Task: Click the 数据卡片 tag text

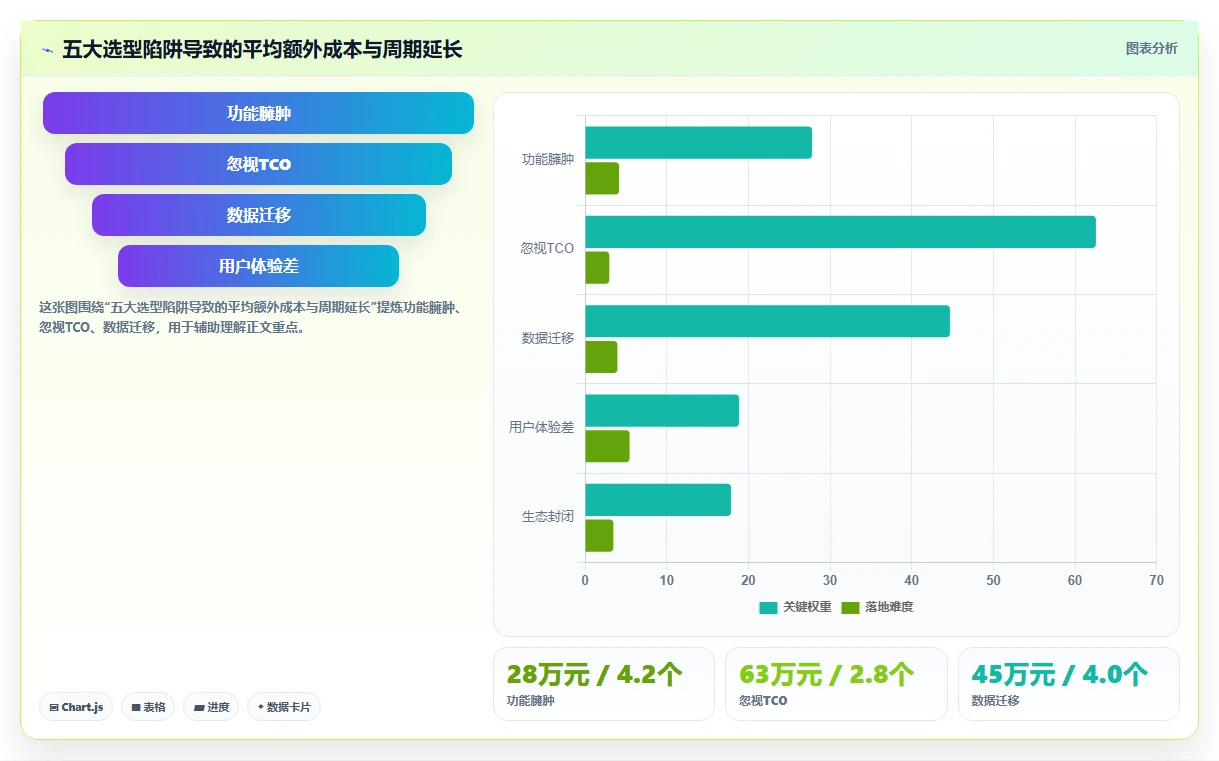Action: [x=289, y=707]
